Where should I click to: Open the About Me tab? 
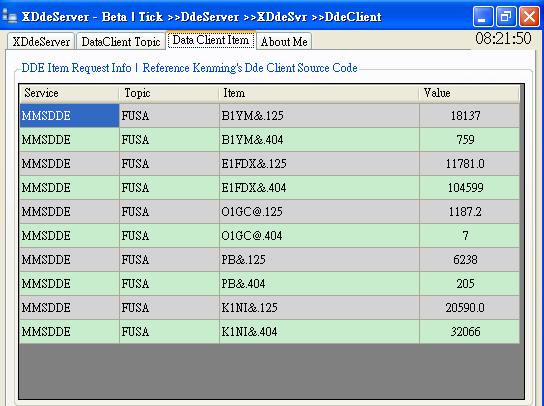[284, 41]
